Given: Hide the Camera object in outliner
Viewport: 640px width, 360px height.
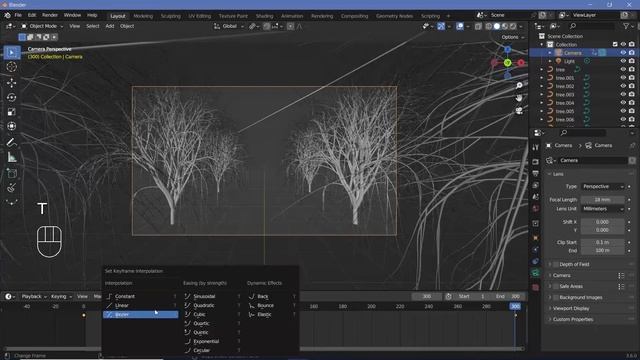Looking at the screenshot, I should pos(623,53).
